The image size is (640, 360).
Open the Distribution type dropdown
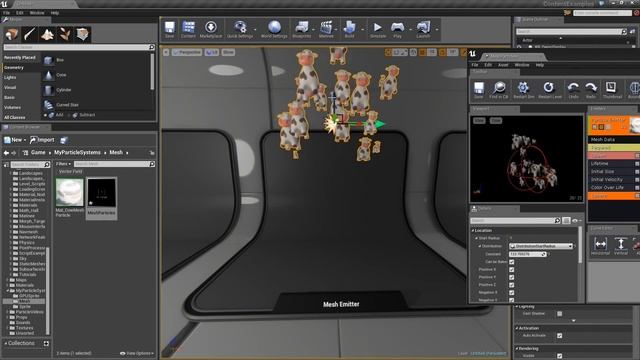tap(541, 246)
